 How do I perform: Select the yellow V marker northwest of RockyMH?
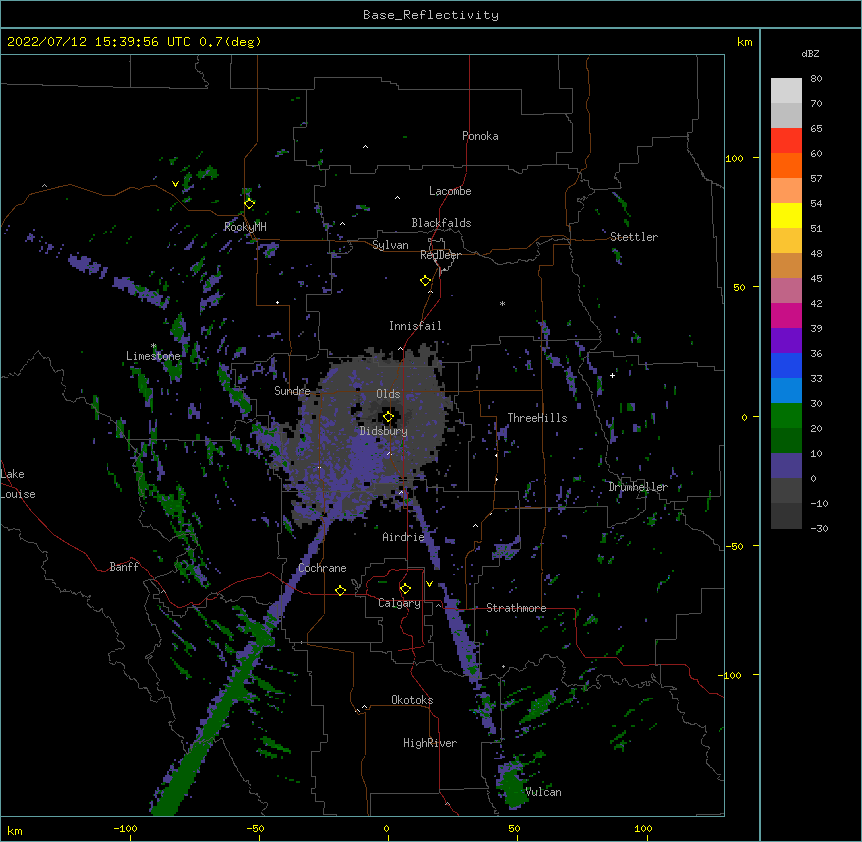(x=175, y=184)
